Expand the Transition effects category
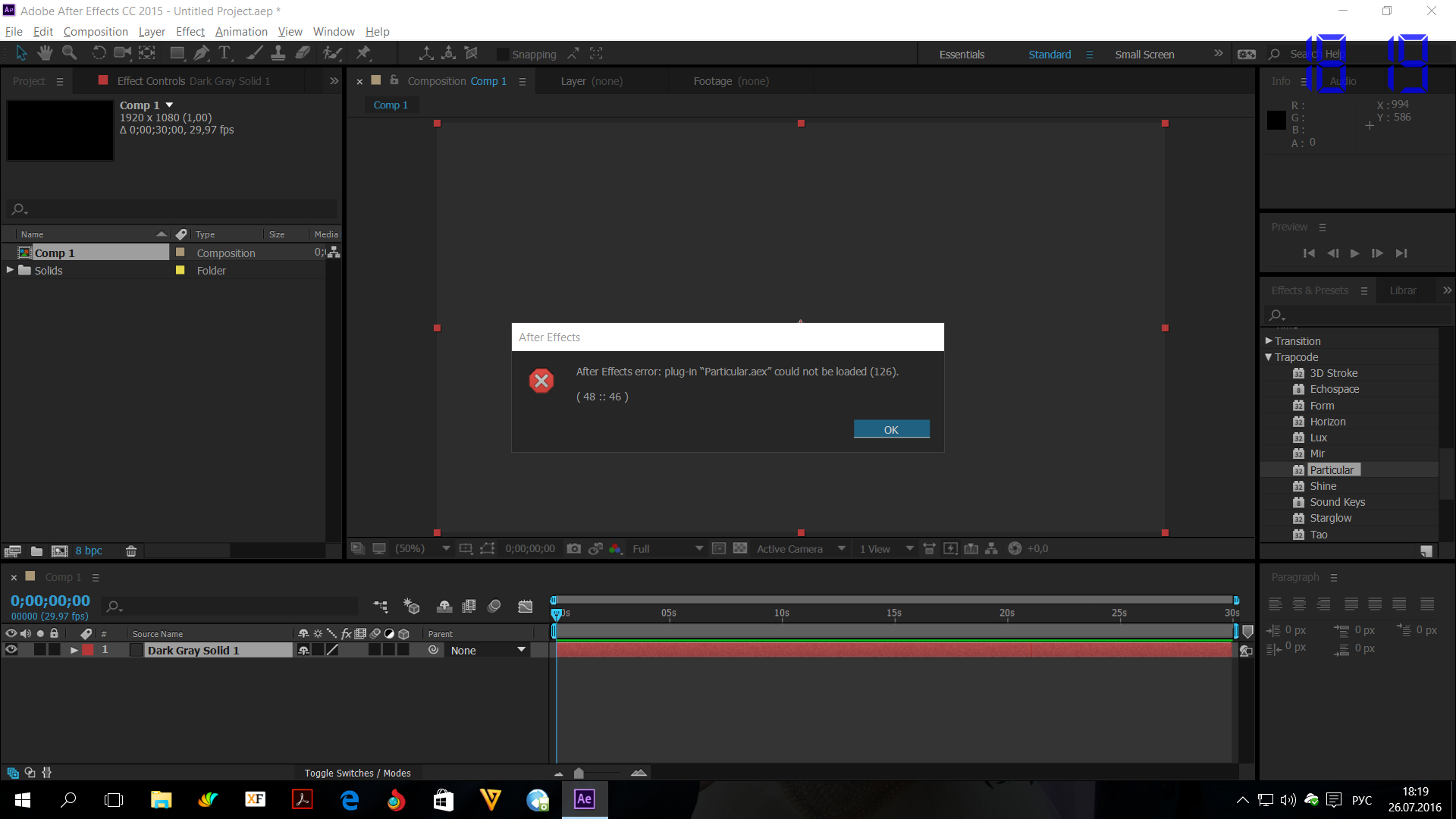The image size is (1456, 819). (1269, 341)
